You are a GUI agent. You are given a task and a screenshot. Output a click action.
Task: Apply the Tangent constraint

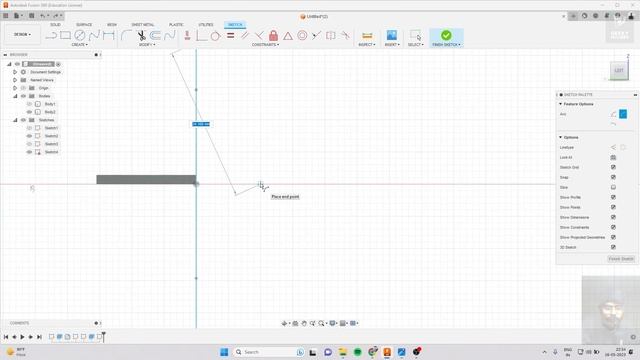215,36
